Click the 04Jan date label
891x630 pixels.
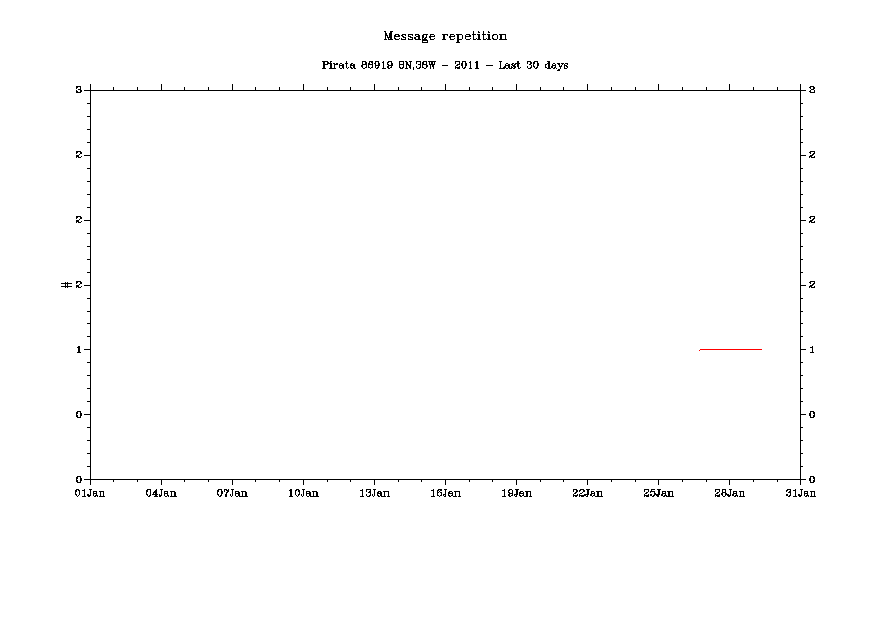161,493
